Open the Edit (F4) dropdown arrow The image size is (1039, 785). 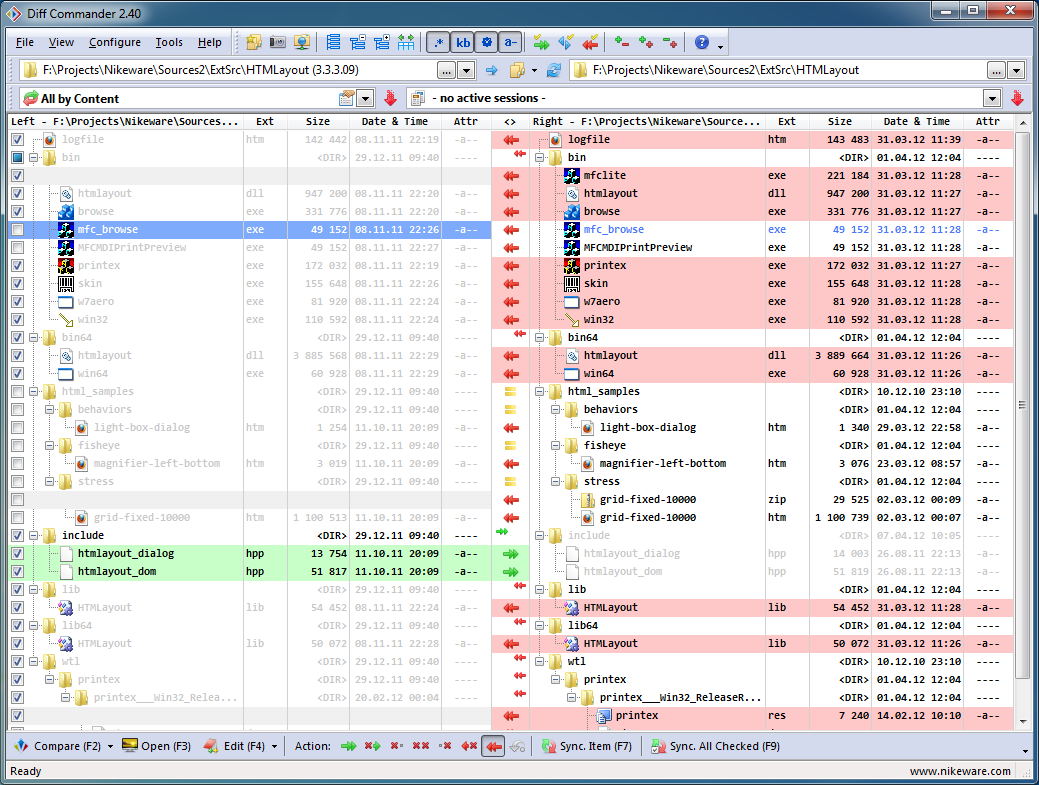(x=274, y=747)
